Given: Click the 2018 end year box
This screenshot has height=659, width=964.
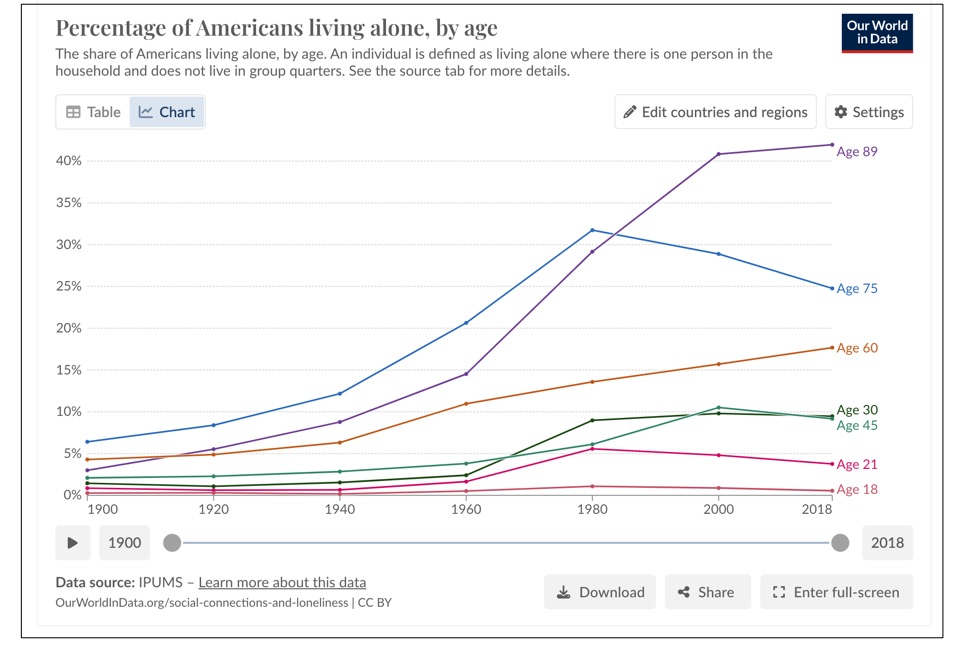Looking at the screenshot, I should 887,543.
